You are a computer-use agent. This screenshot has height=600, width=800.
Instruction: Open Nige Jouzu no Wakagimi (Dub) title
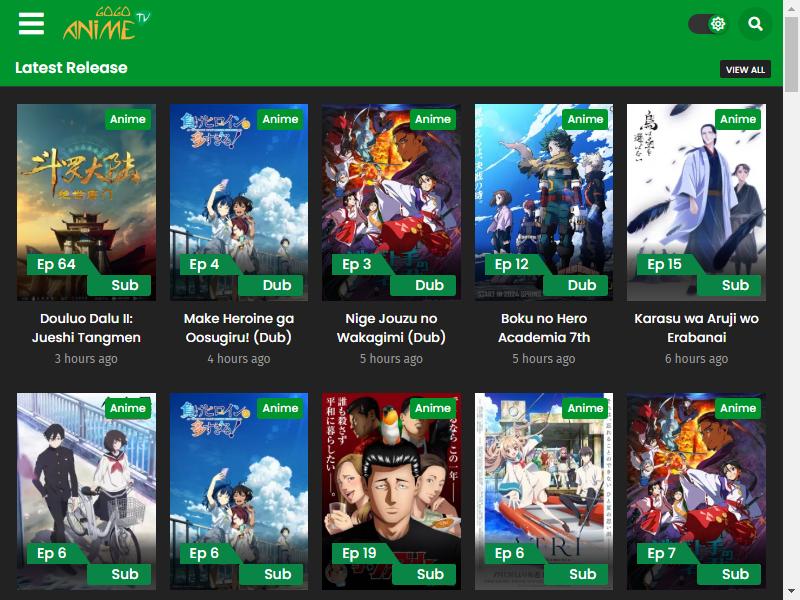(391, 328)
